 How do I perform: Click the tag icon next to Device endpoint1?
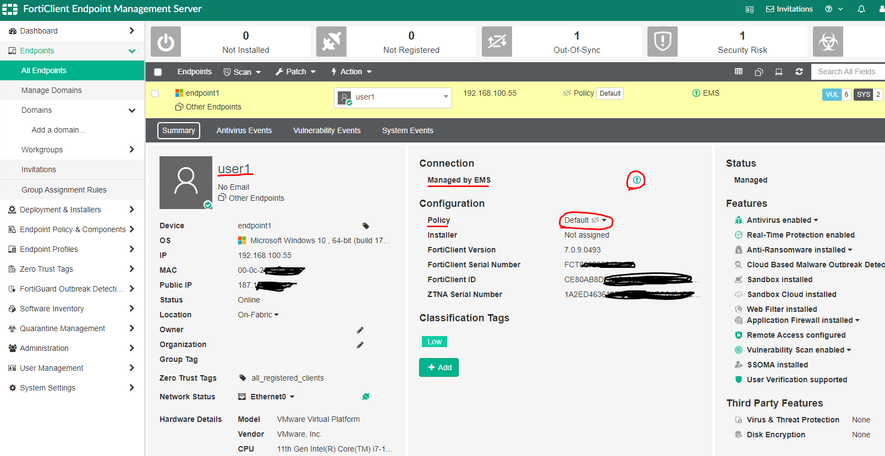[x=366, y=226]
